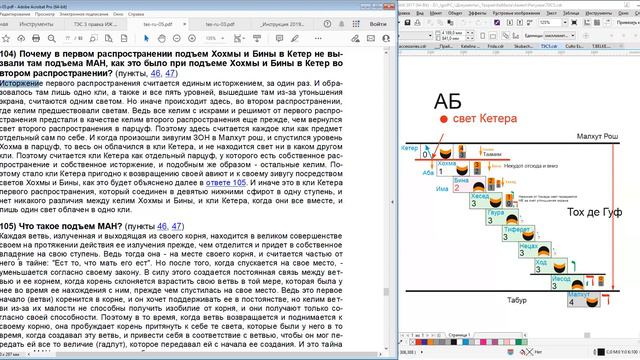Screen dimensions: 640x360
Task: Pick the black swatch in CorelDRAW palette
Action: [x=454, y=342]
